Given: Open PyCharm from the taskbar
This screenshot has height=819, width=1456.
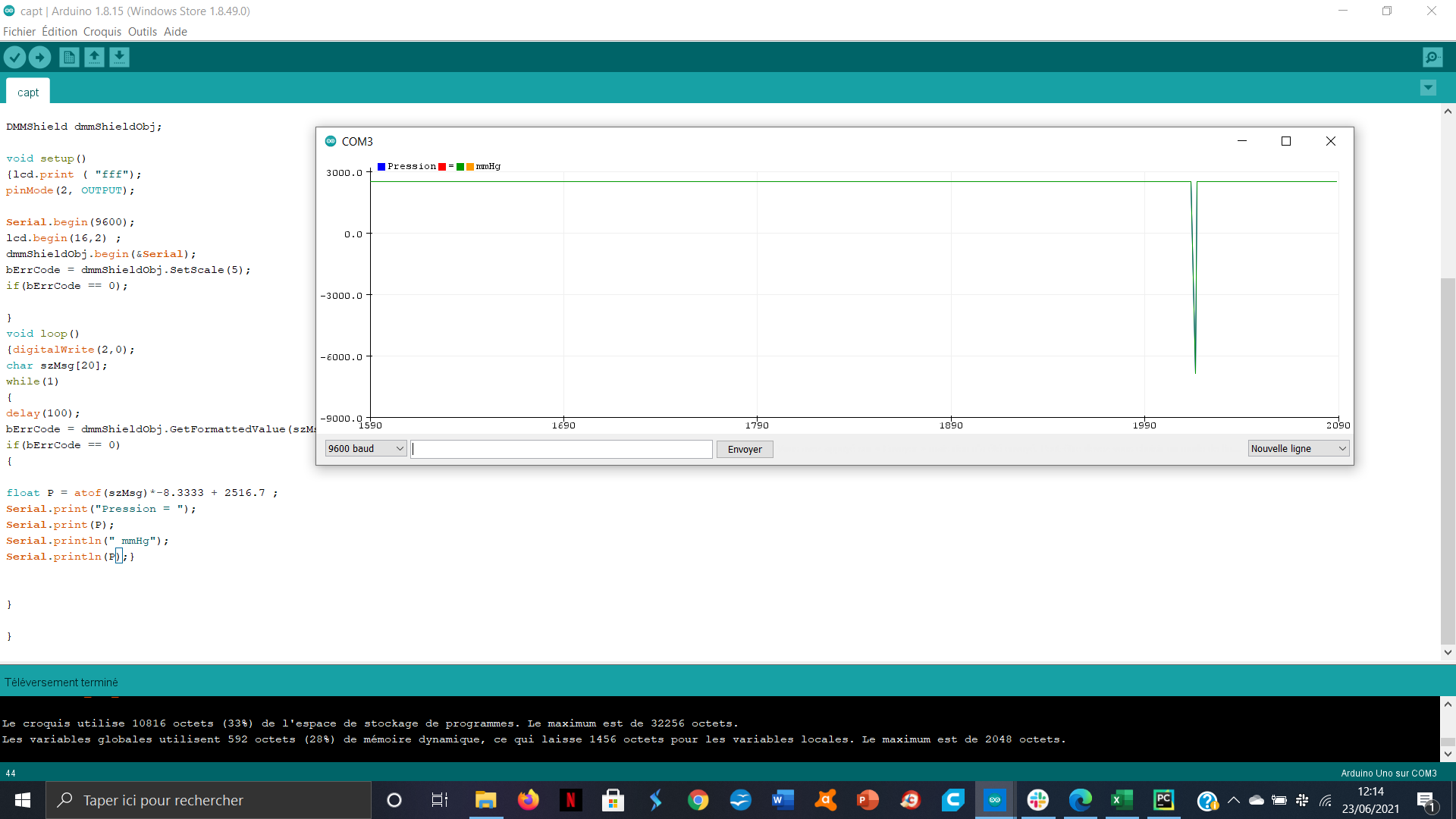Looking at the screenshot, I should click(1163, 799).
